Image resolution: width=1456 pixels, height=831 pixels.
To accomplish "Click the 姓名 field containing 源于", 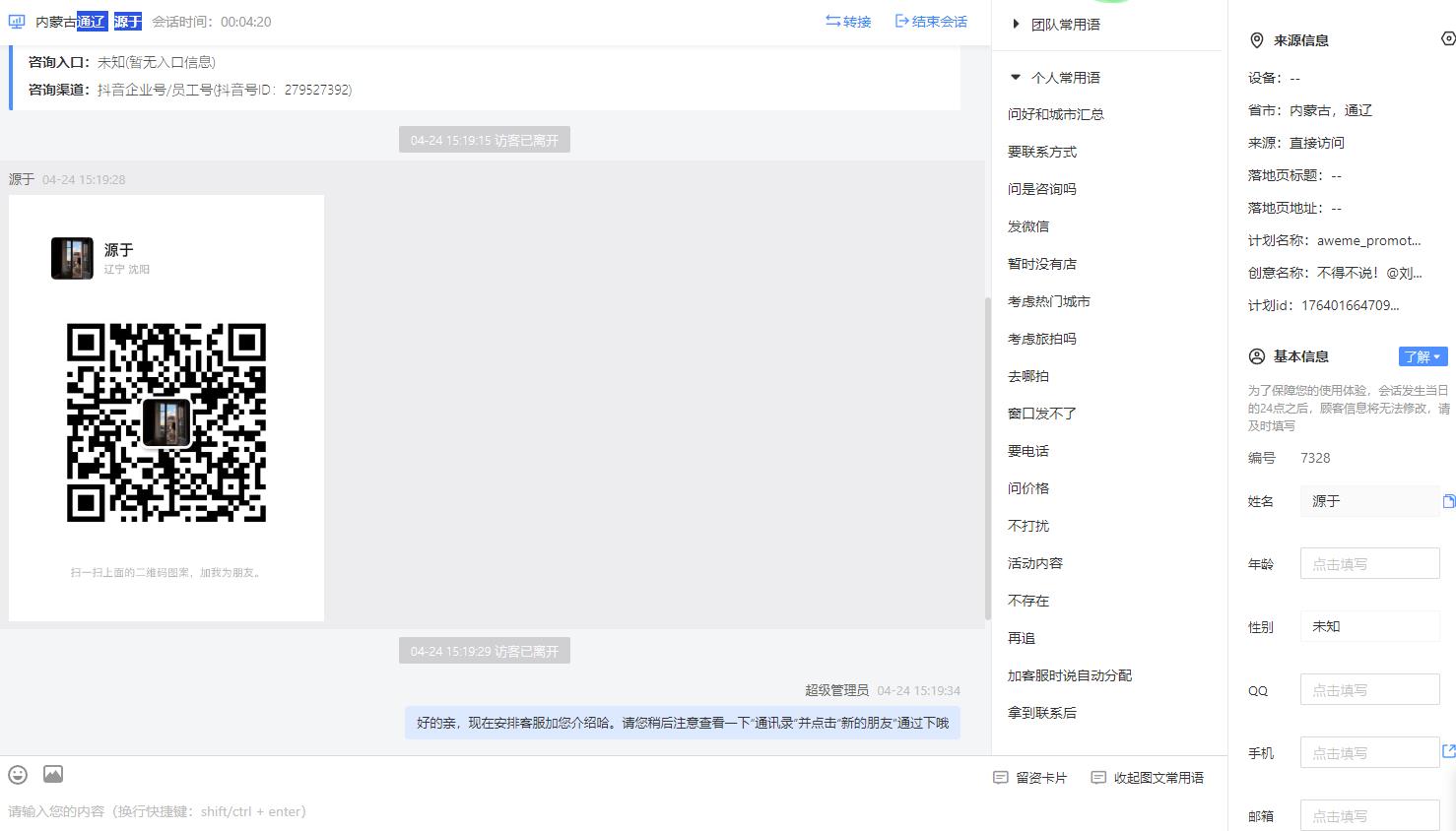I will point(1369,501).
